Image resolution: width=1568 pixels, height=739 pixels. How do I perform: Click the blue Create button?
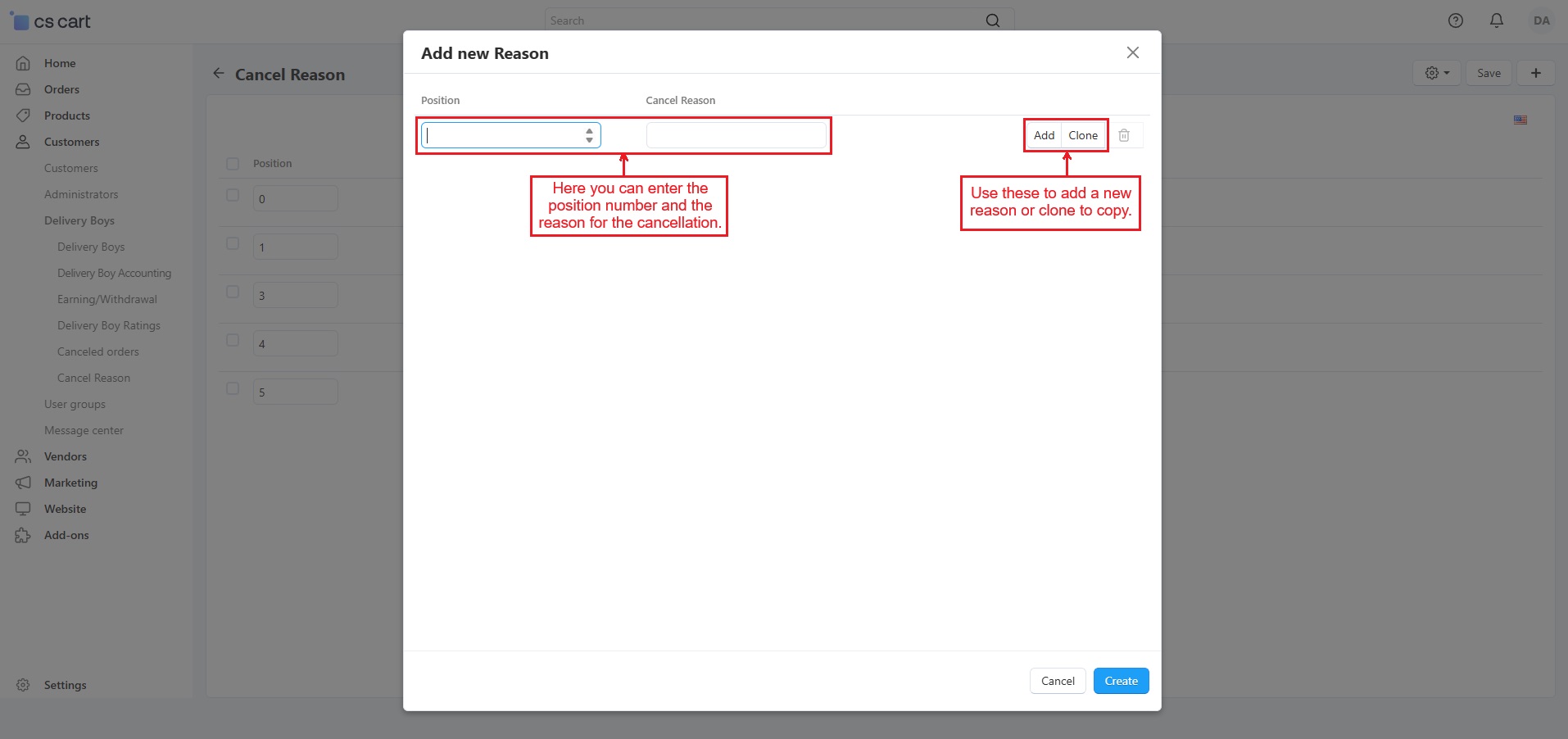coord(1121,681)
